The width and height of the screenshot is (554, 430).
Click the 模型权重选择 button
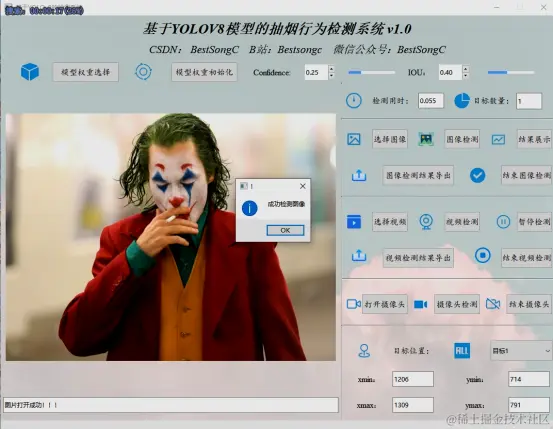pyautogui.click(x=86, y=72)
